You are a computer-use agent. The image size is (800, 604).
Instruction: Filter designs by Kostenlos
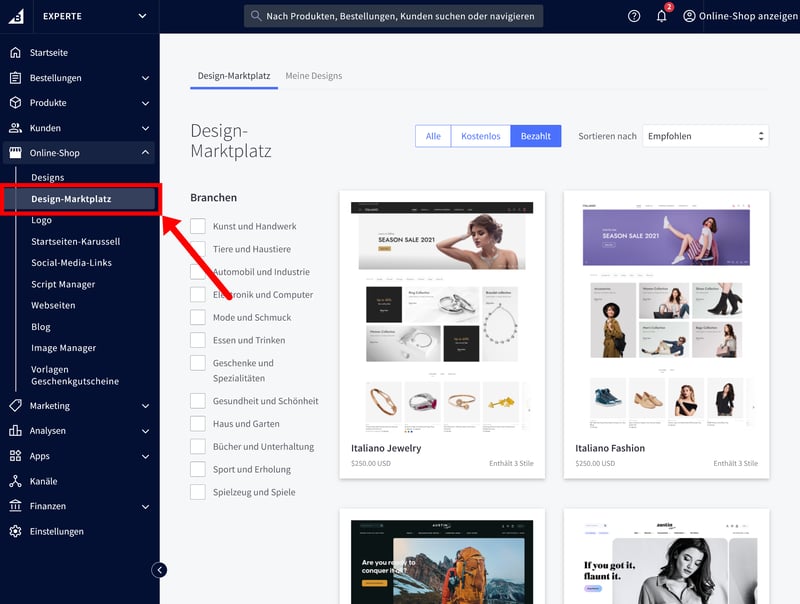click(x=480, y=136)
